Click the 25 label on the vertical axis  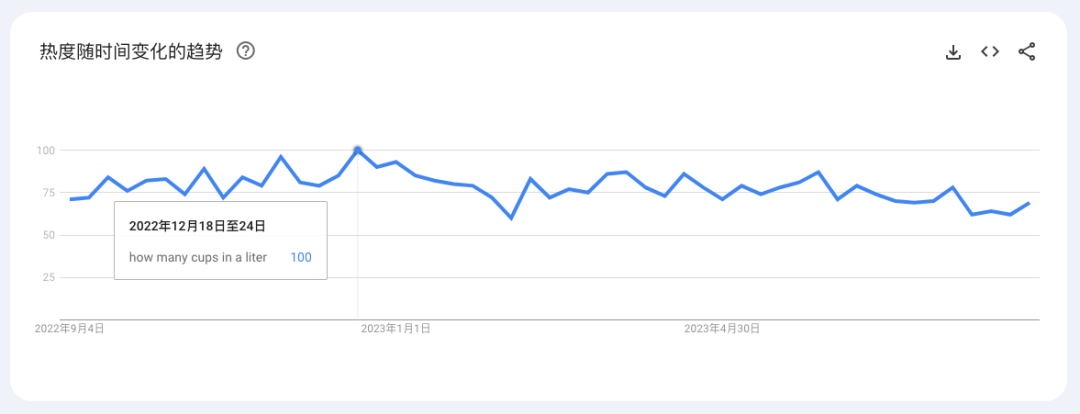click(47, 277)
